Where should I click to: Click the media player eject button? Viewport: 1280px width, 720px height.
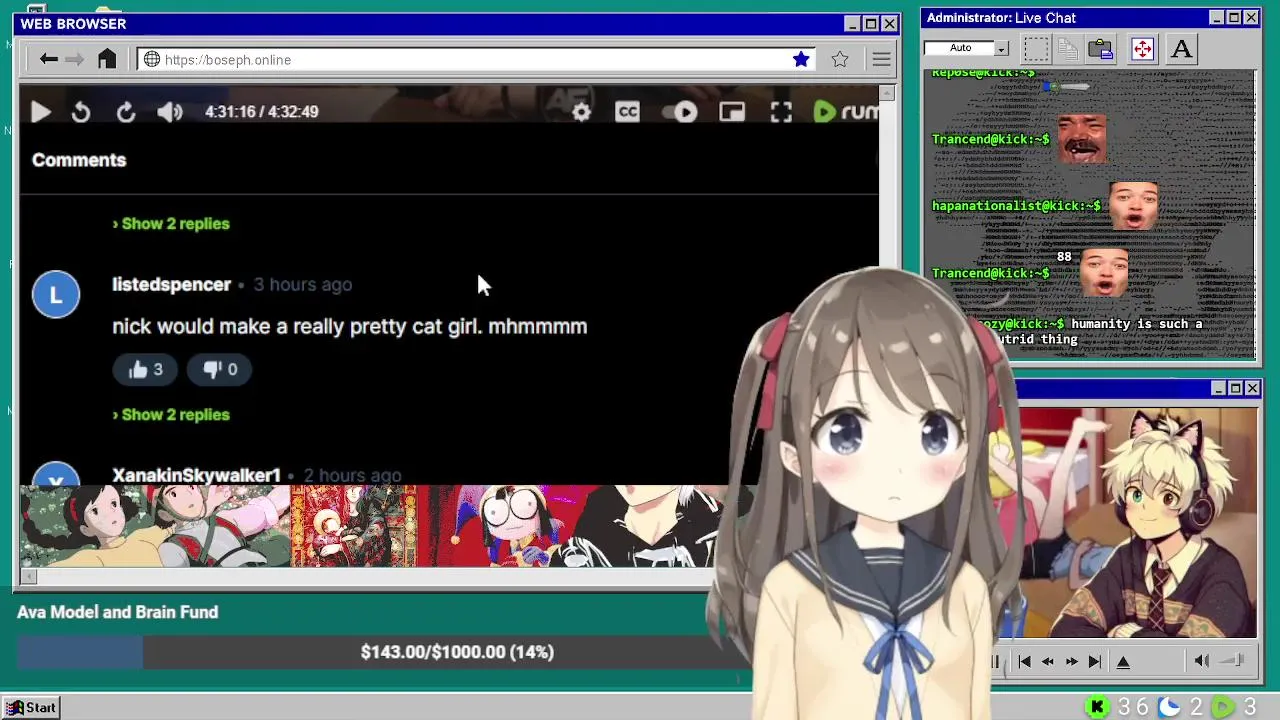pos(1123,661)
